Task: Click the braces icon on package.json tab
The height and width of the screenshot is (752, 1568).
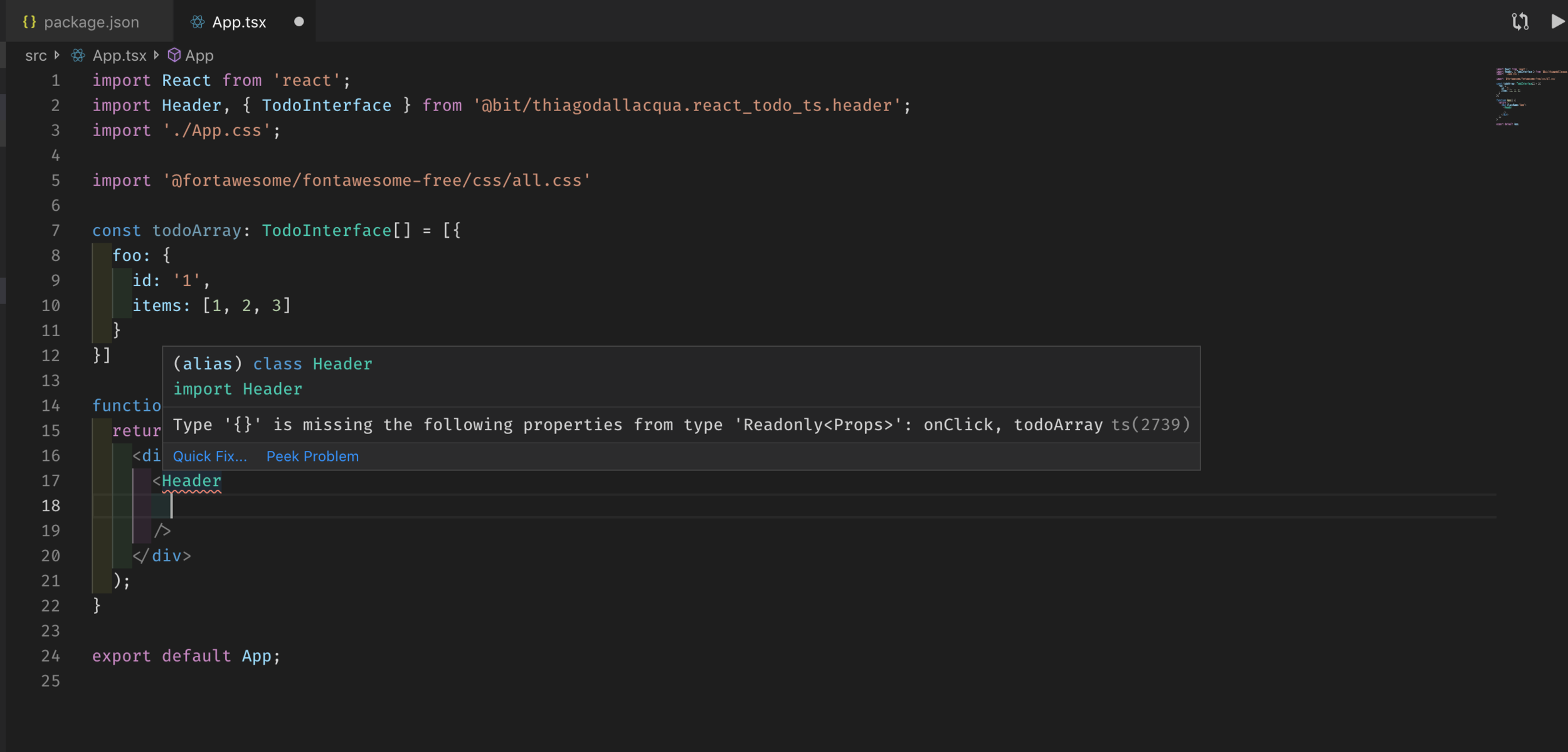Action: 29,22
